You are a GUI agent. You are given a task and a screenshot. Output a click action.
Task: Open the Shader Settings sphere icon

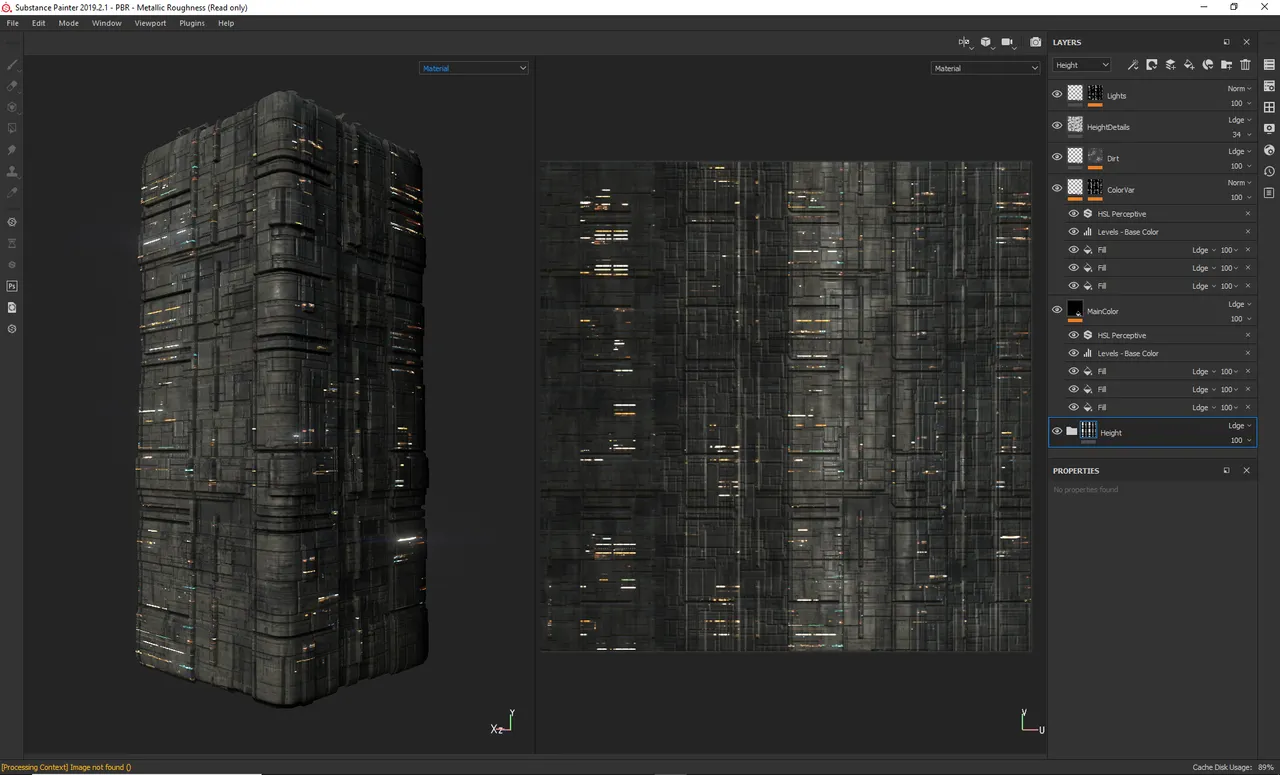click(x=1269, y=150)
